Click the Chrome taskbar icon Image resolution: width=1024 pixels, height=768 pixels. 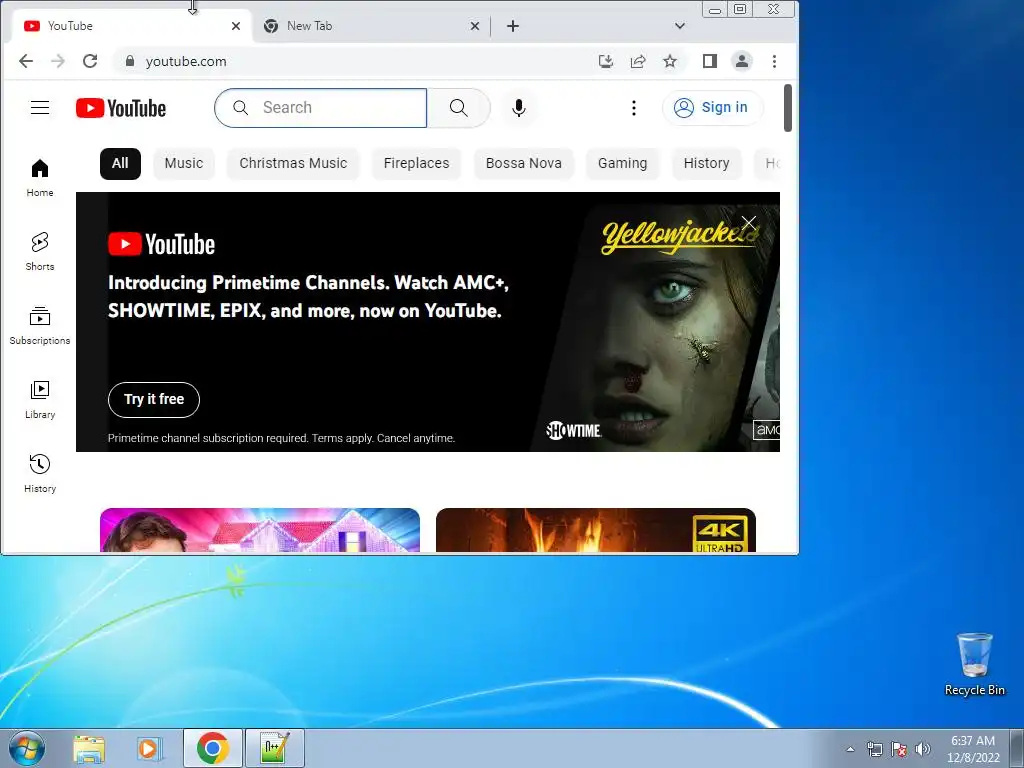click(x=212, y=748)
